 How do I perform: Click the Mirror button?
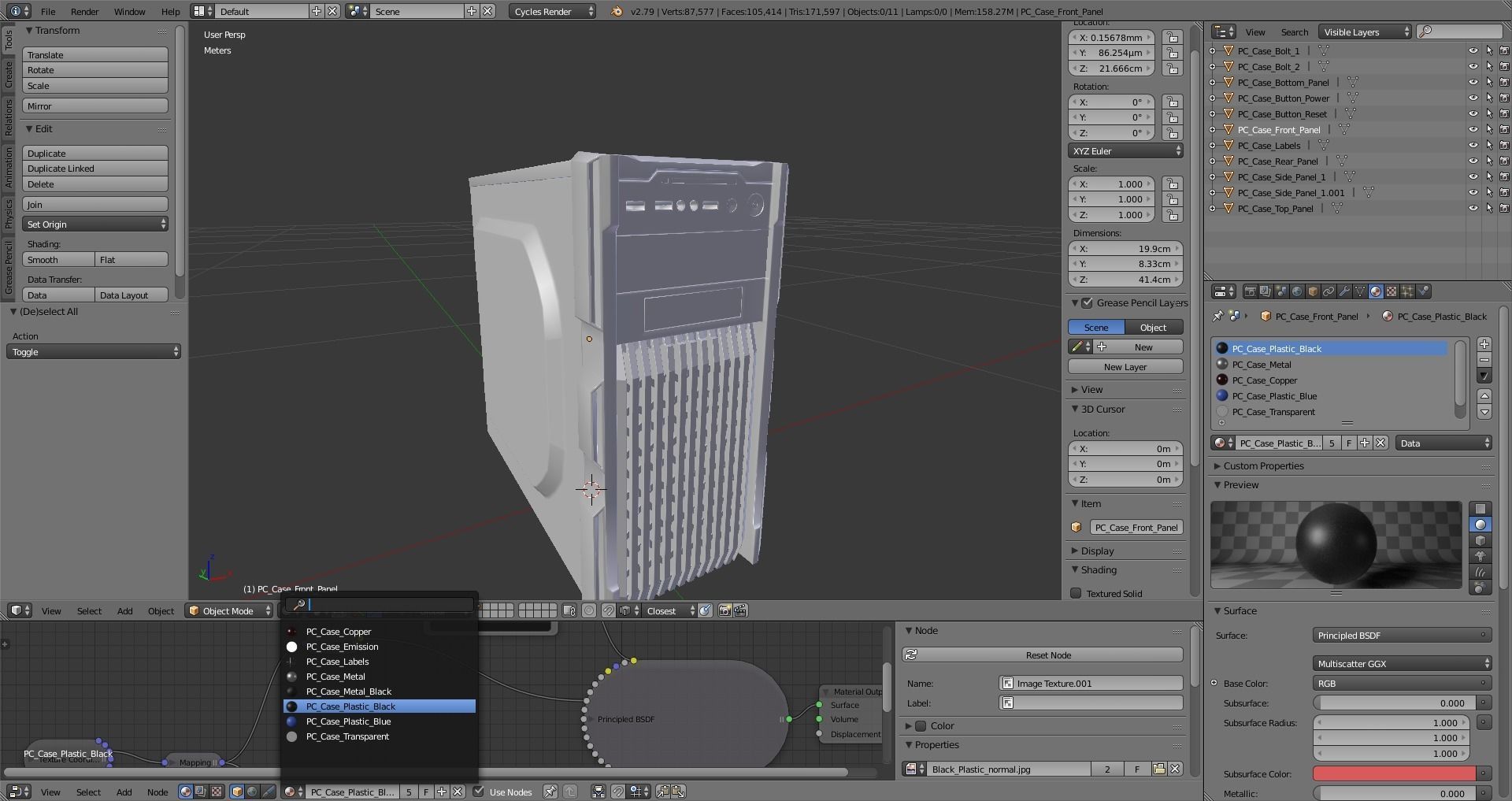95,106
